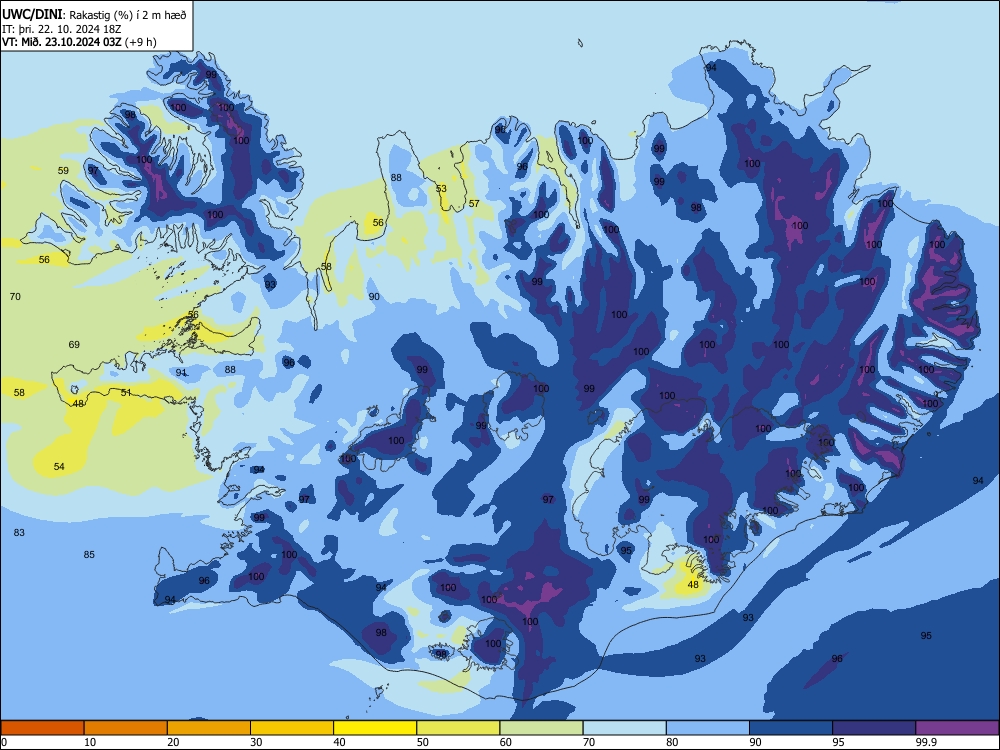This screenshot has height=750, width=1000.
Task: Click the legend scale label '20'
Action: coord(173,742)
